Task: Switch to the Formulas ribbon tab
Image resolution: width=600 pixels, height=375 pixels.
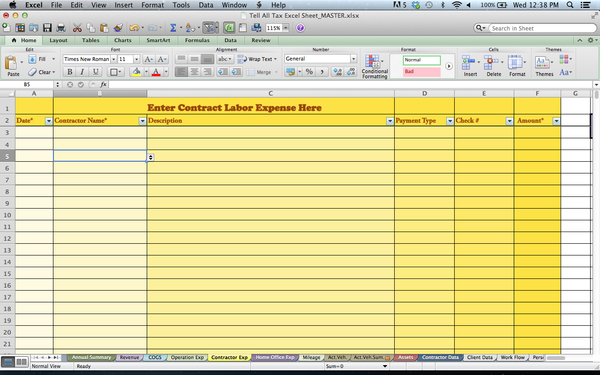Action: (x=197, y=40)
